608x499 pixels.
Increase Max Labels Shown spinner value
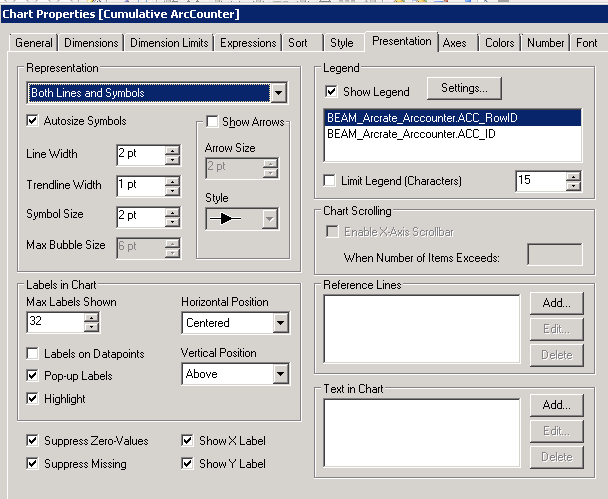click(92, 317)
